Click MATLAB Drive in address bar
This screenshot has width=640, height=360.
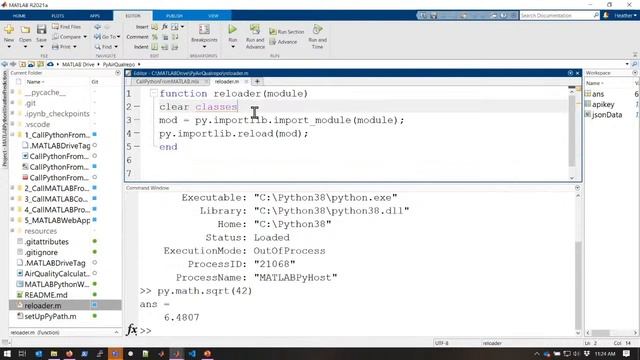point(78,64)
